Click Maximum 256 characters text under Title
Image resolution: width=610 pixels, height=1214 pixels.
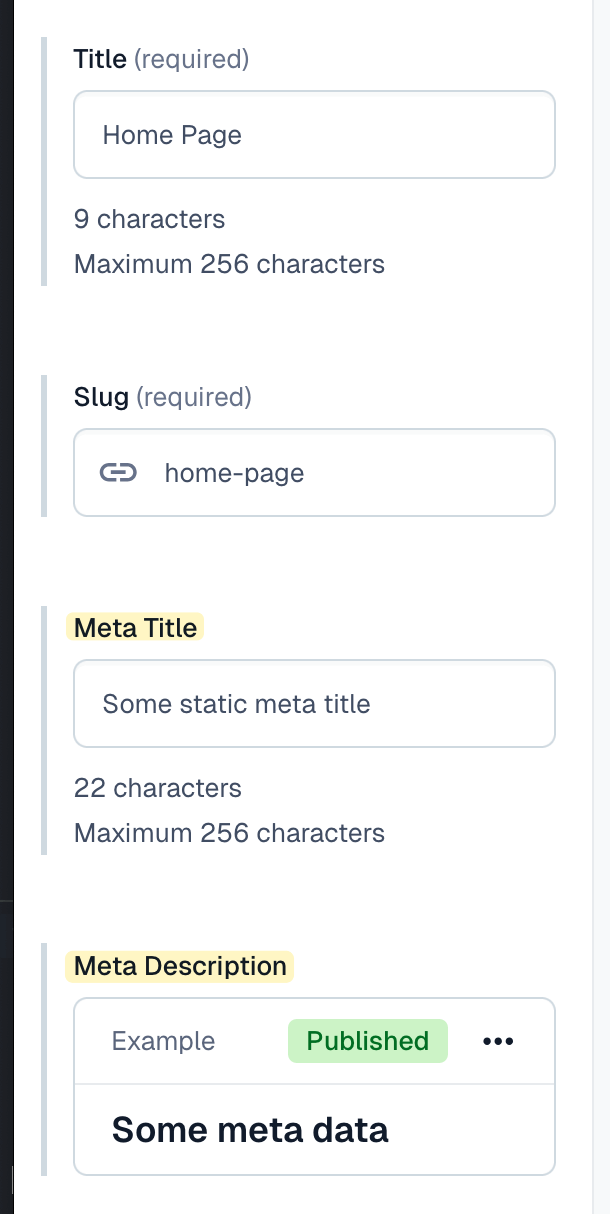(229, 264)
